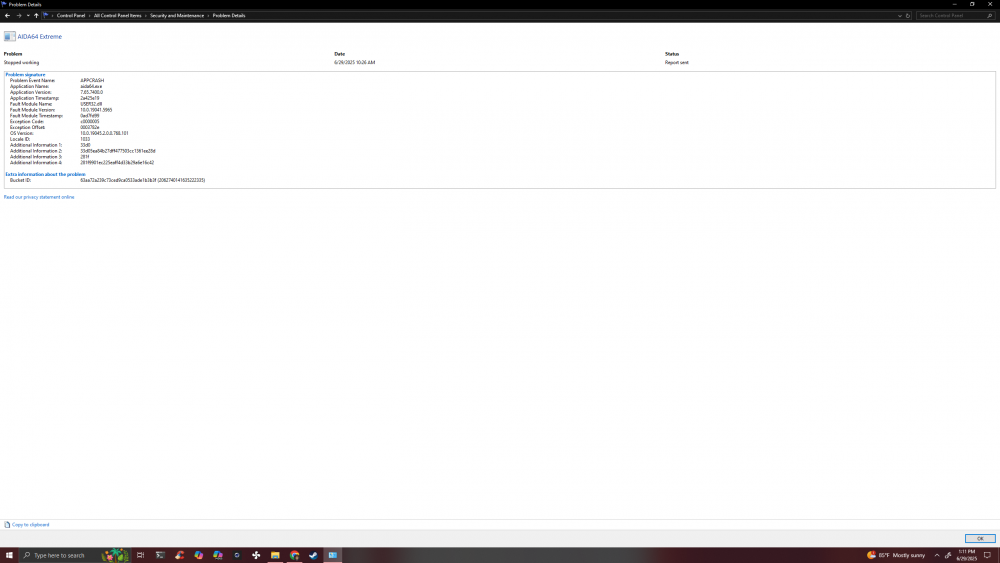Open the Copilot icon in the taskbar
Screen dimensions: 1000x563
click(198, 555)
